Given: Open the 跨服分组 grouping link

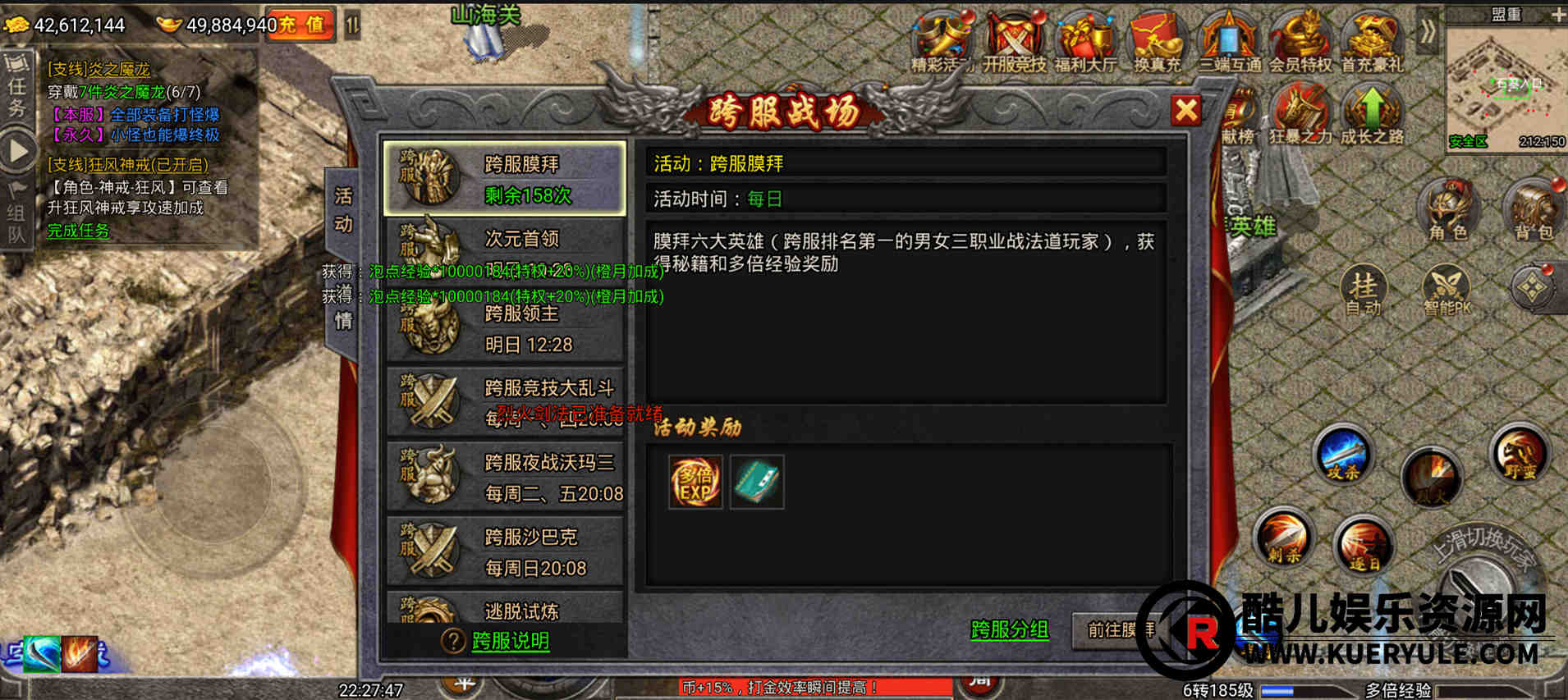Looking at the screenshot, I should pyautogui.click(x=1010, y=629).
